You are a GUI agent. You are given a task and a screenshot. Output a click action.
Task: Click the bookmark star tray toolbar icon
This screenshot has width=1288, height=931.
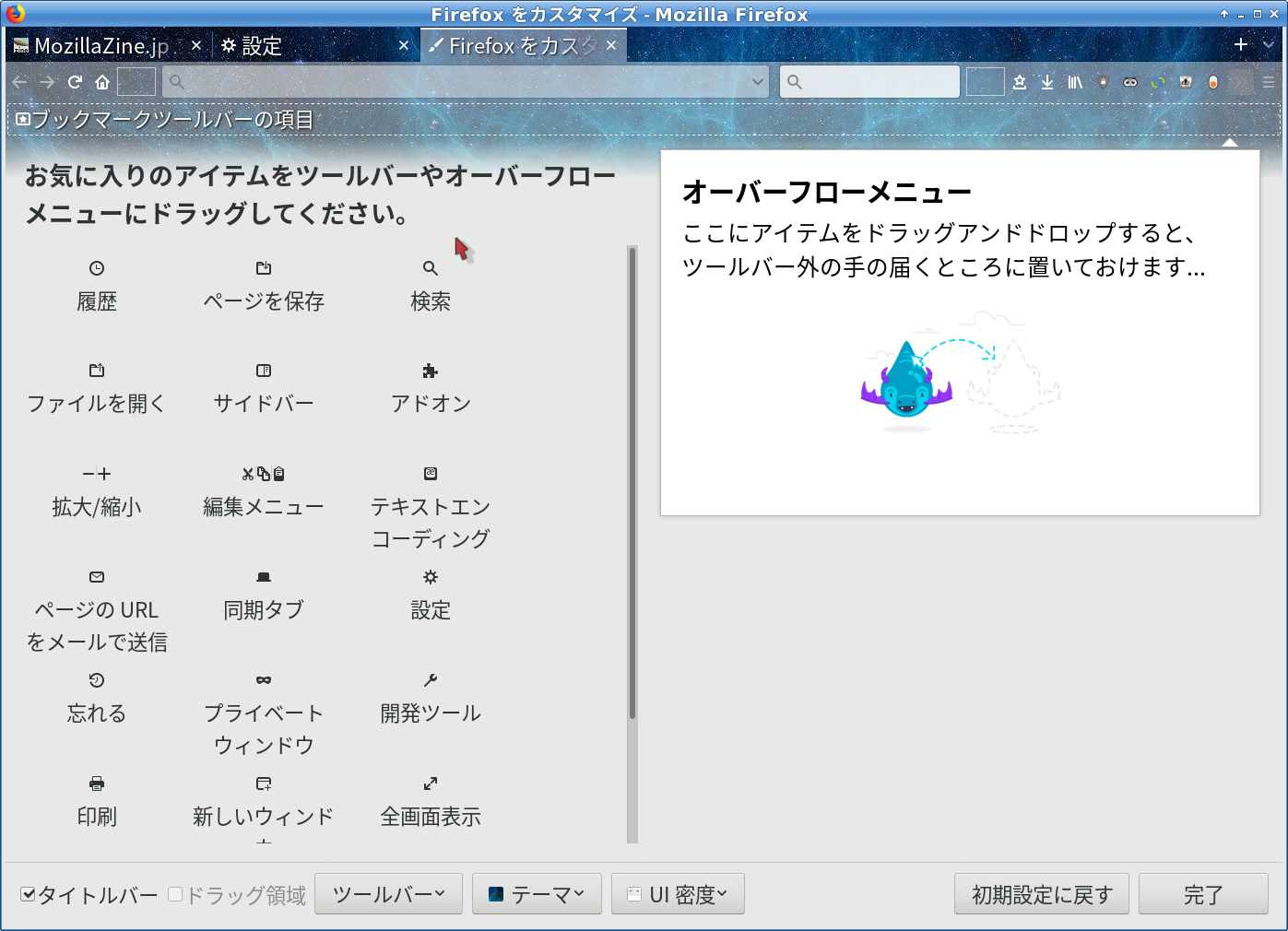[1020, 82]
